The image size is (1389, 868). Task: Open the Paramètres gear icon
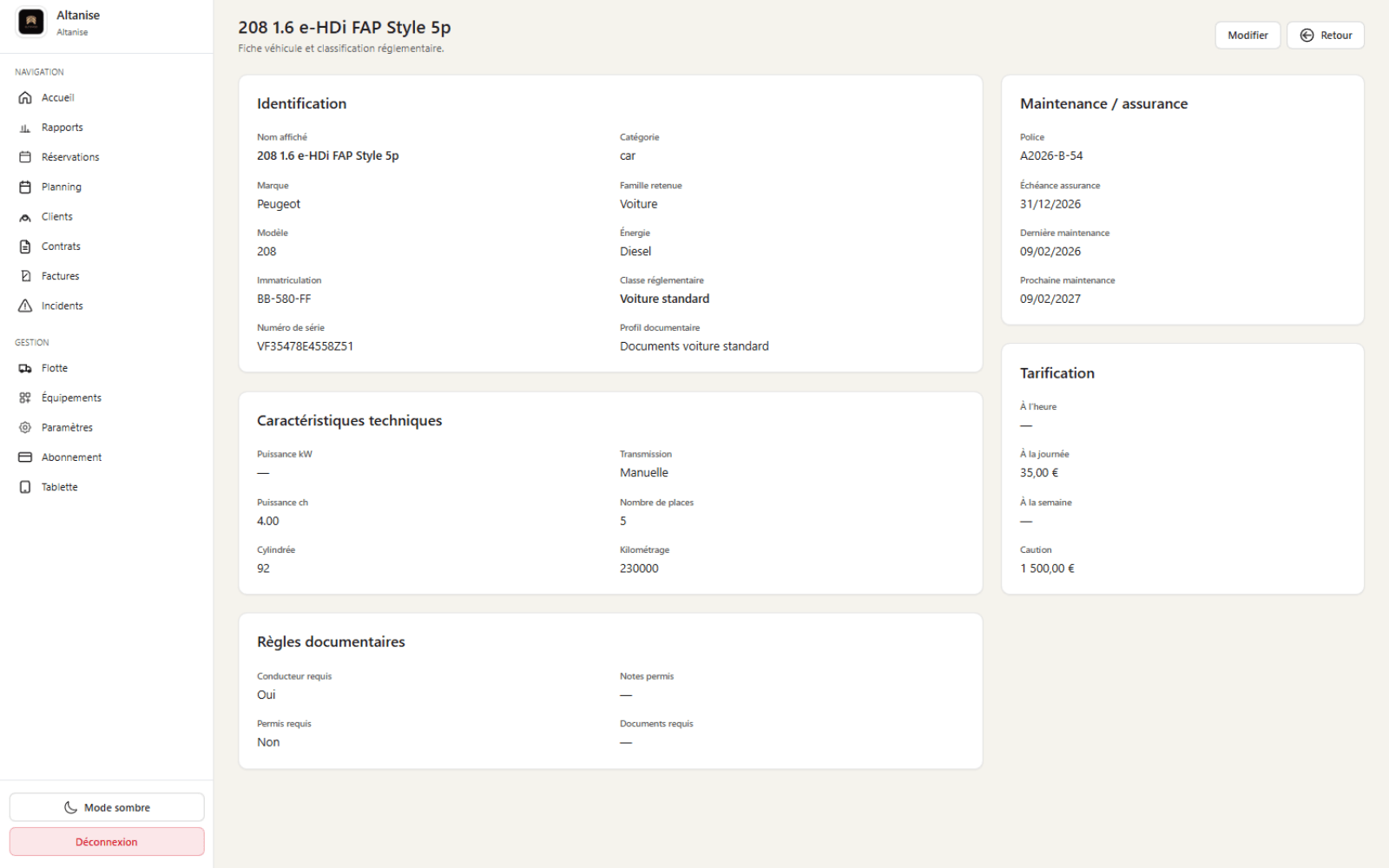coord(25,428)
